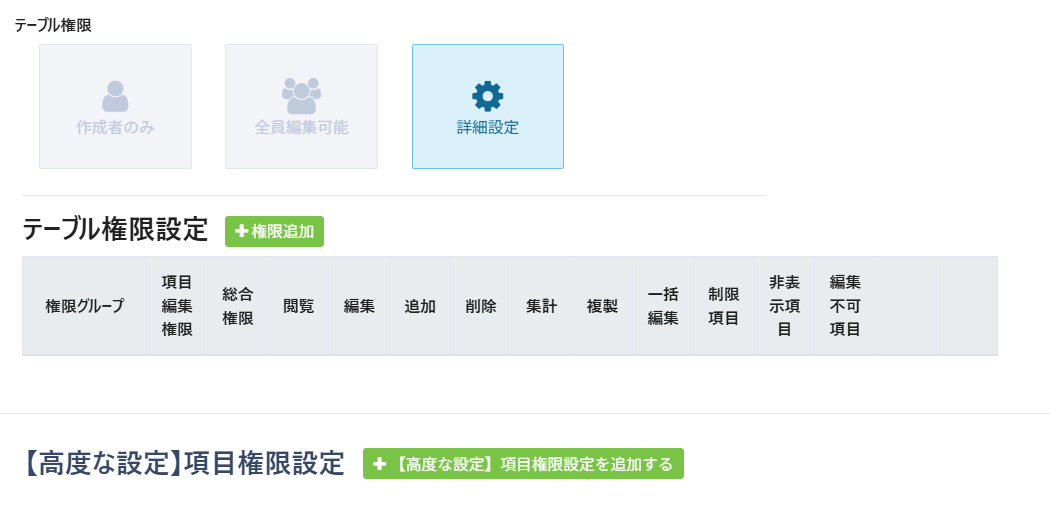Select the 非表示項目 column header

pyautogui.click(x=785, y=306)
